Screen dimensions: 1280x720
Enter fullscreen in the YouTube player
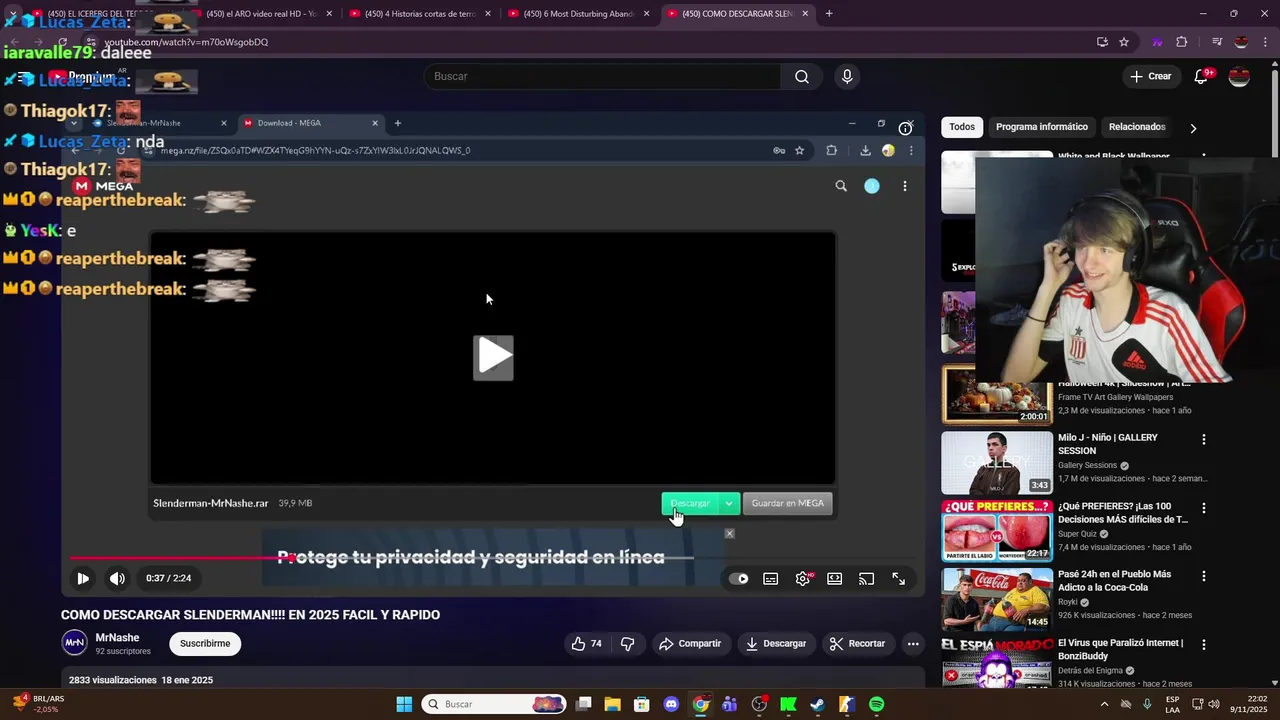pyautogui.click(x=898, y=578)
